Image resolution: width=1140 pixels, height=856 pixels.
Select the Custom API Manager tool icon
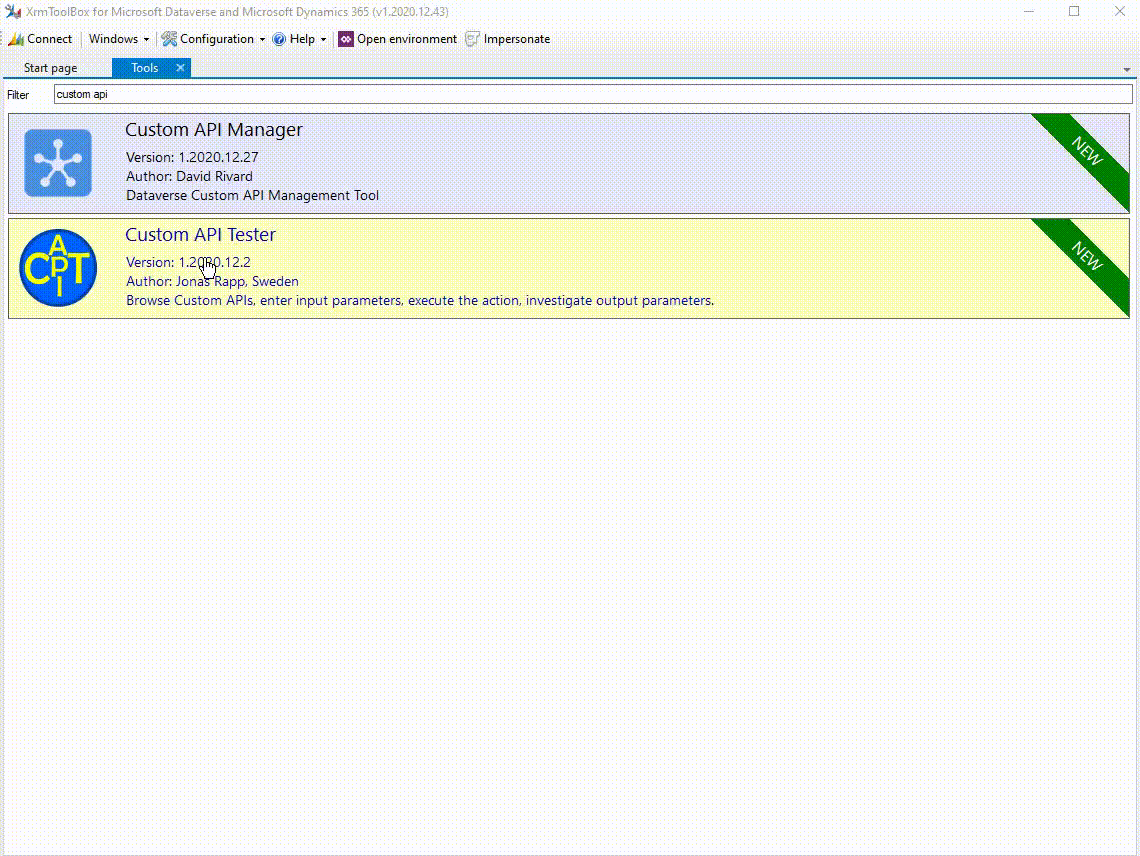pyautogui.click(x=58, y=163)
